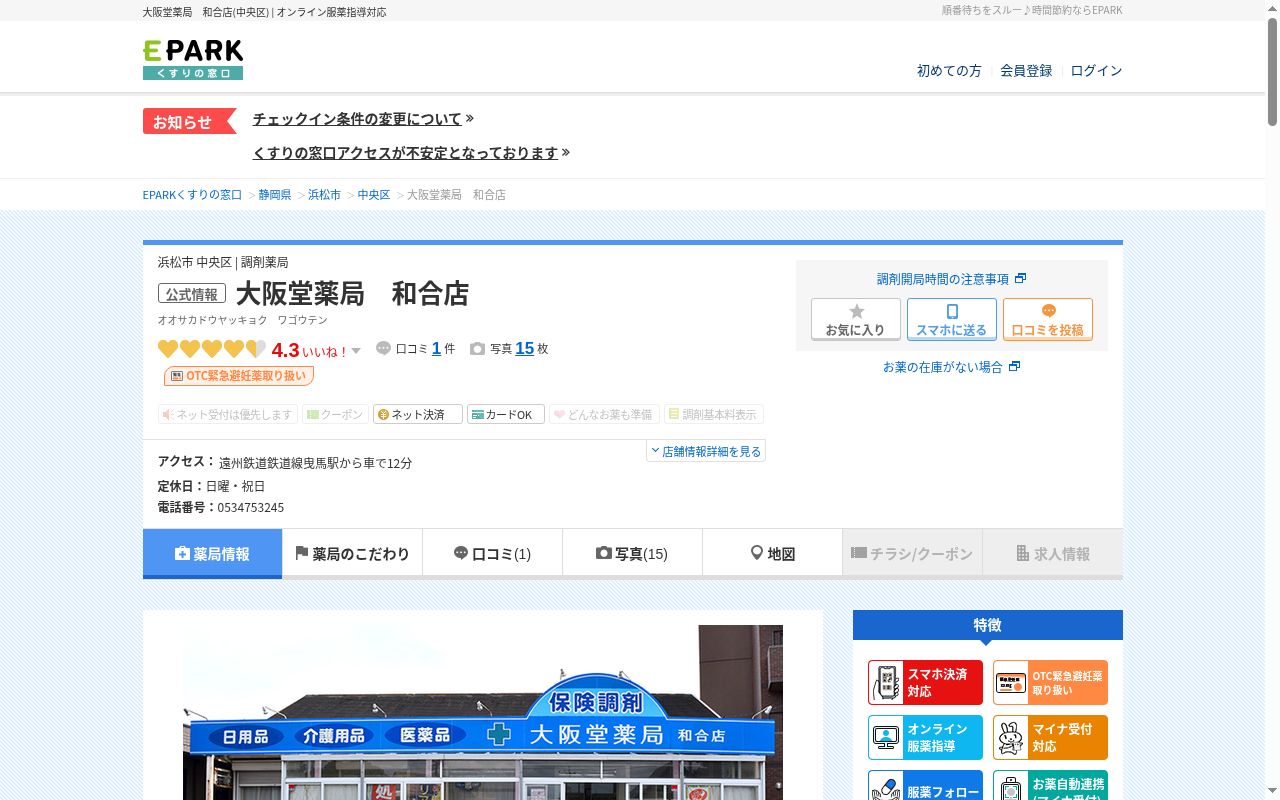Image resolution: width=1280 pixels, height=800 pixels.
Task: Click the speech bubble icon on 口コミを投稿
Action: coord(1048,311)
